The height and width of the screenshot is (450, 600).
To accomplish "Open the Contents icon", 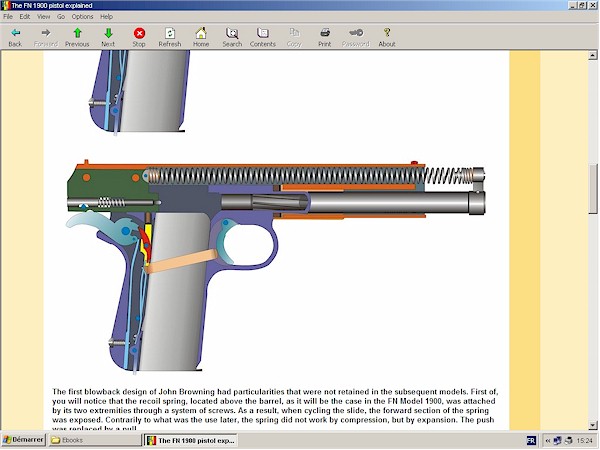I will pyautogui.click(x=262, y=33).
